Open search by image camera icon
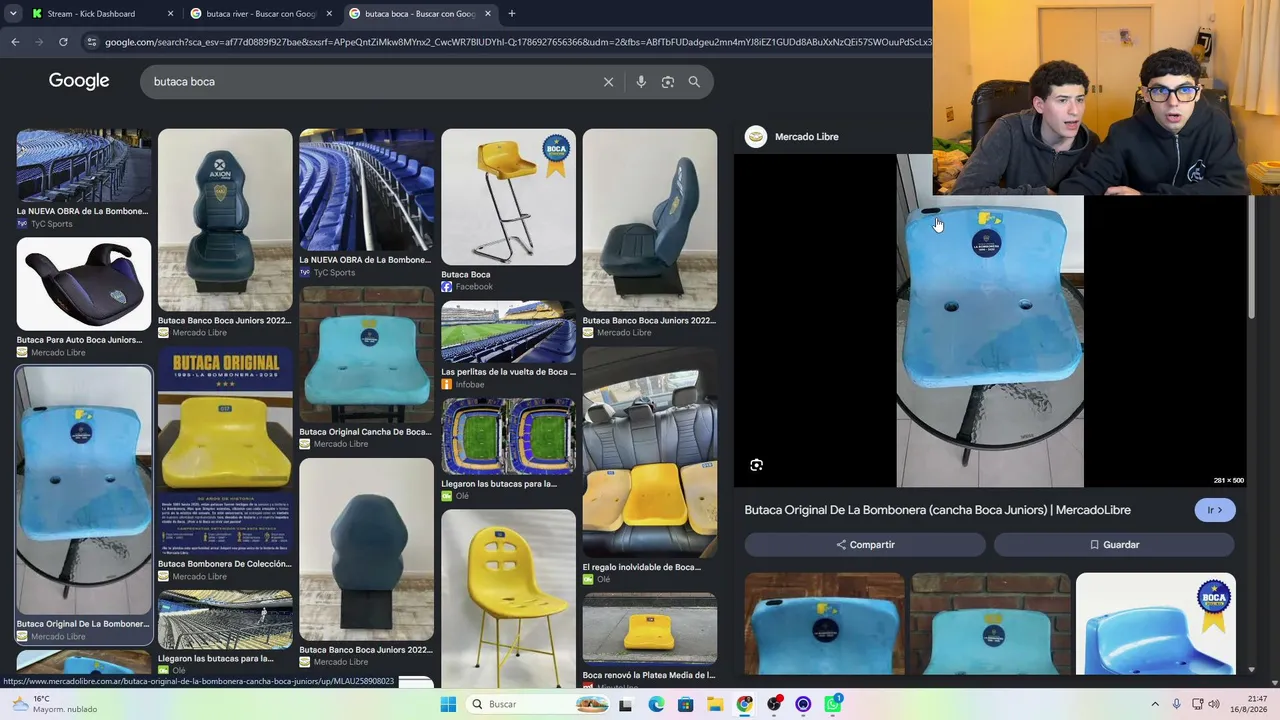Viewport: 1280px width, 720px height. click(668, 82)
